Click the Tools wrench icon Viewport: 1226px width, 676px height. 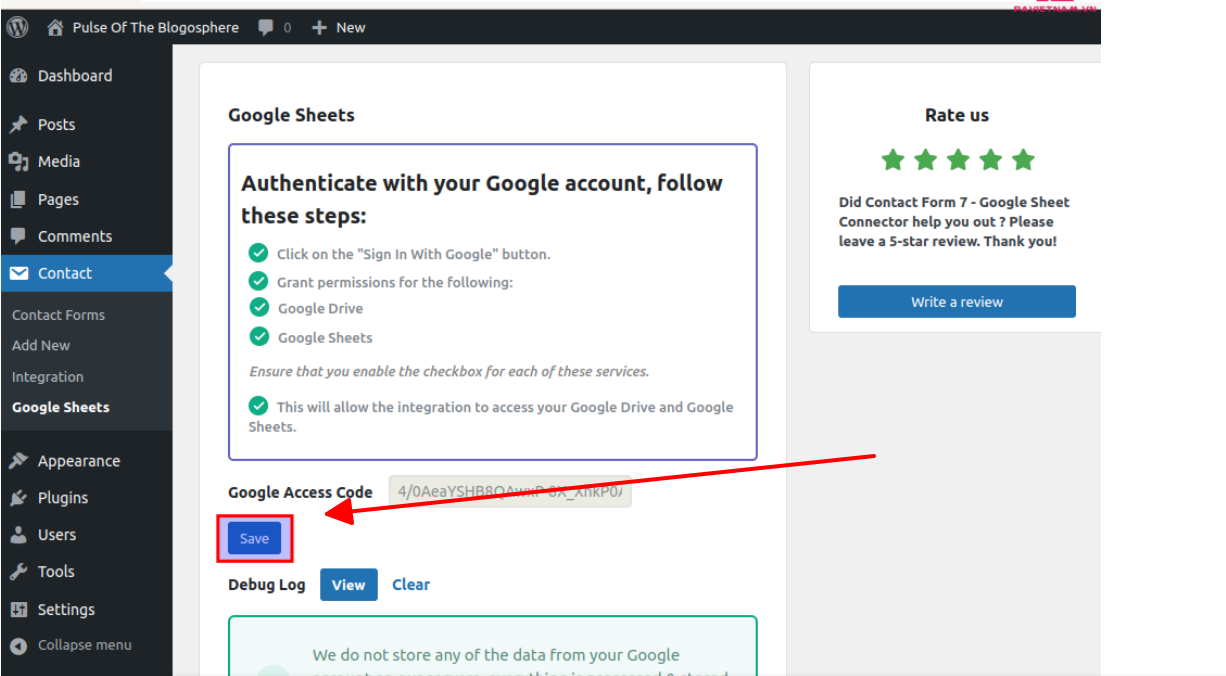point(18,572)
